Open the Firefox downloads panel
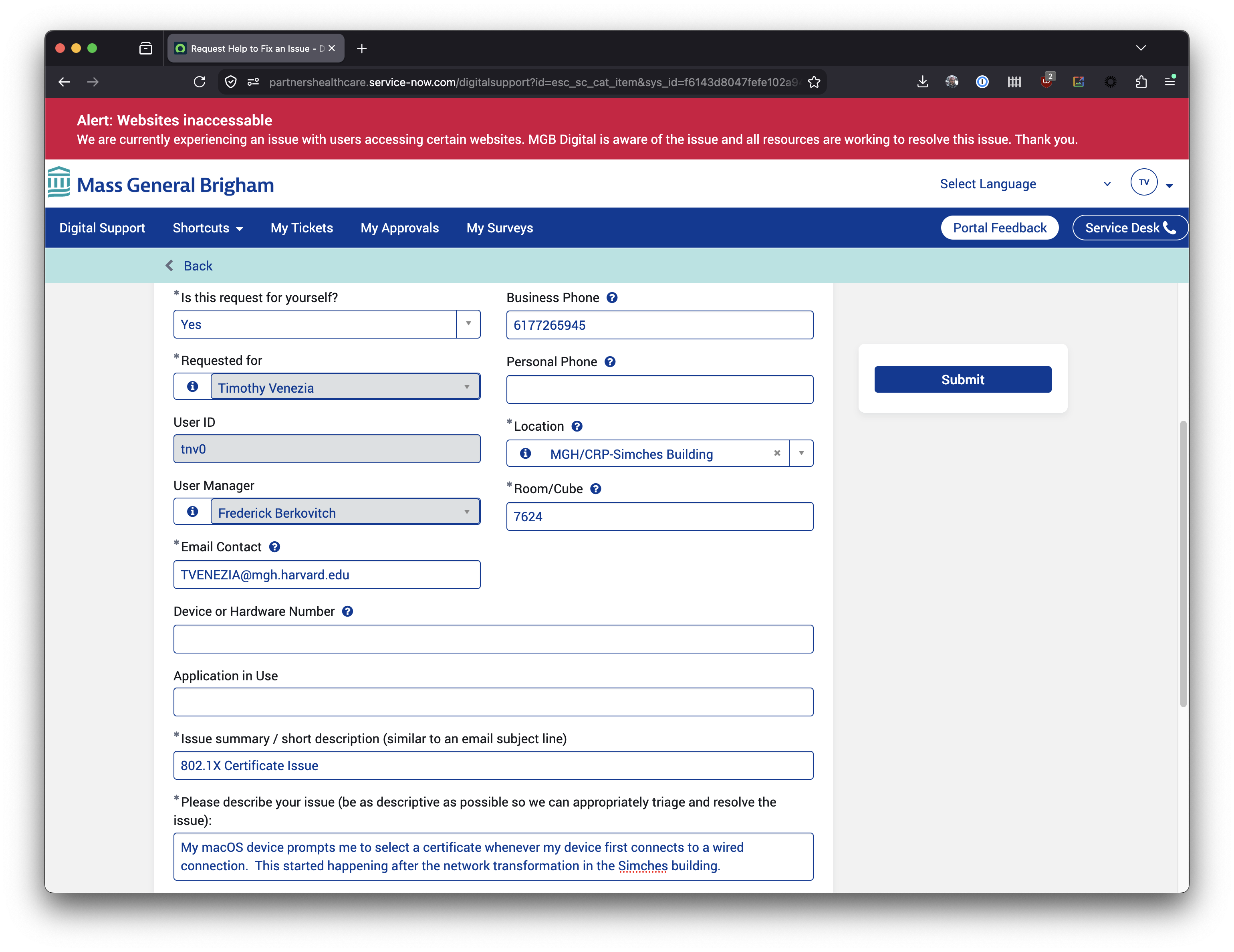The height and width of the screenshot is (952, 1234). coord(923,82)
